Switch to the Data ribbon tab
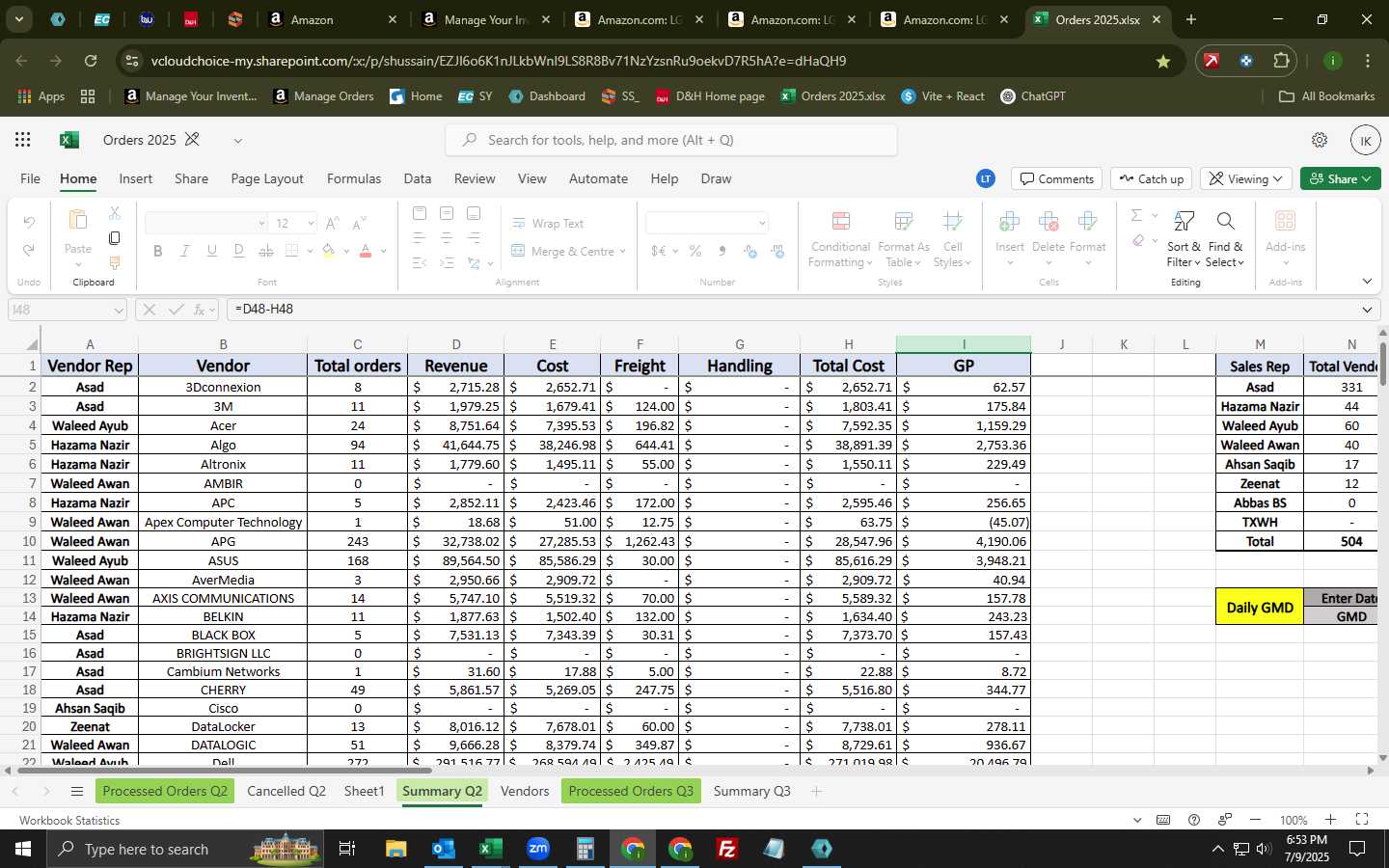1389x868 pixels. pos(418,178)
